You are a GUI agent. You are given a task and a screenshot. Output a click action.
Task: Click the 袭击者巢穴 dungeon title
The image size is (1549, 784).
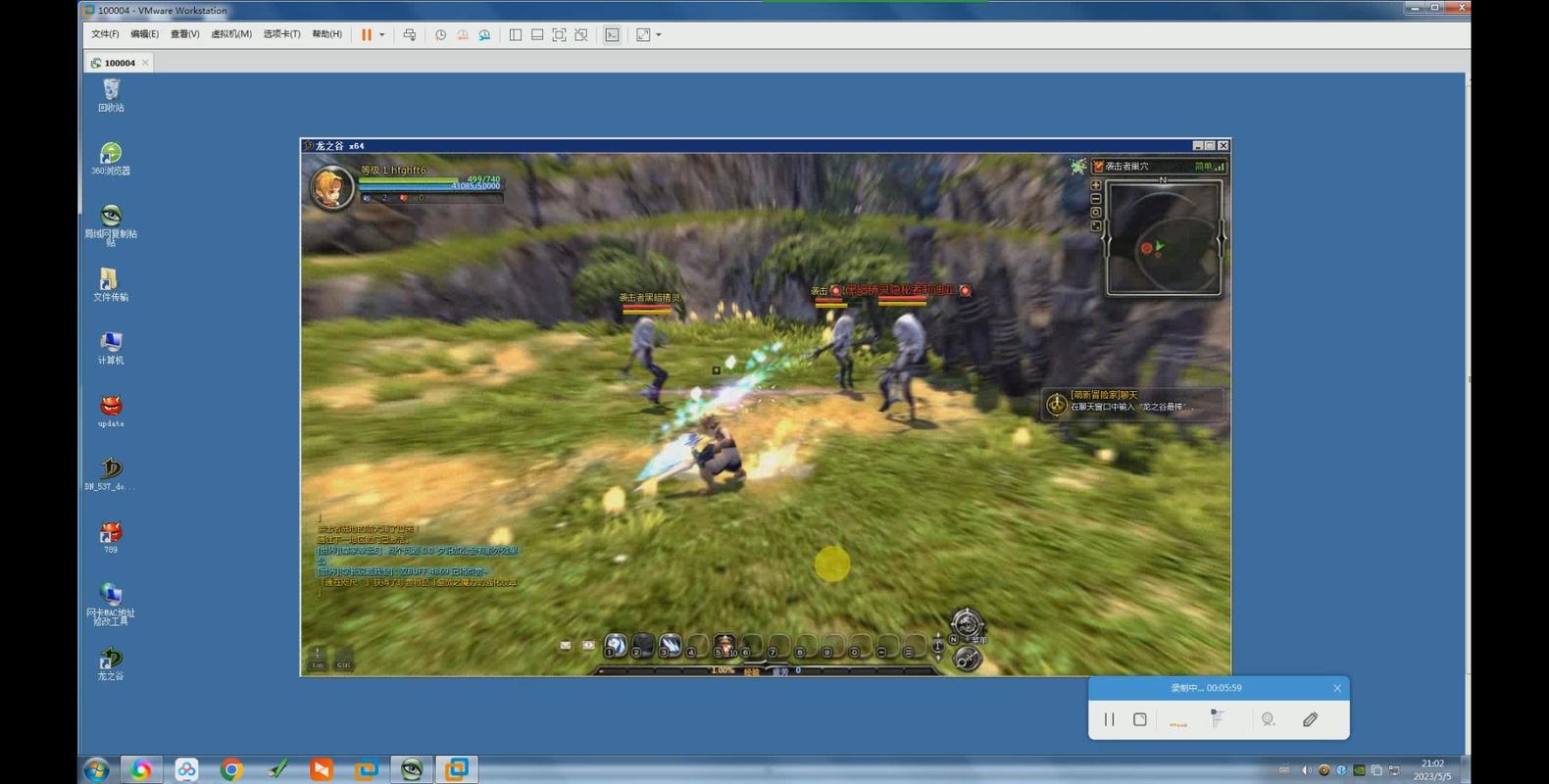pos(1126,167)
